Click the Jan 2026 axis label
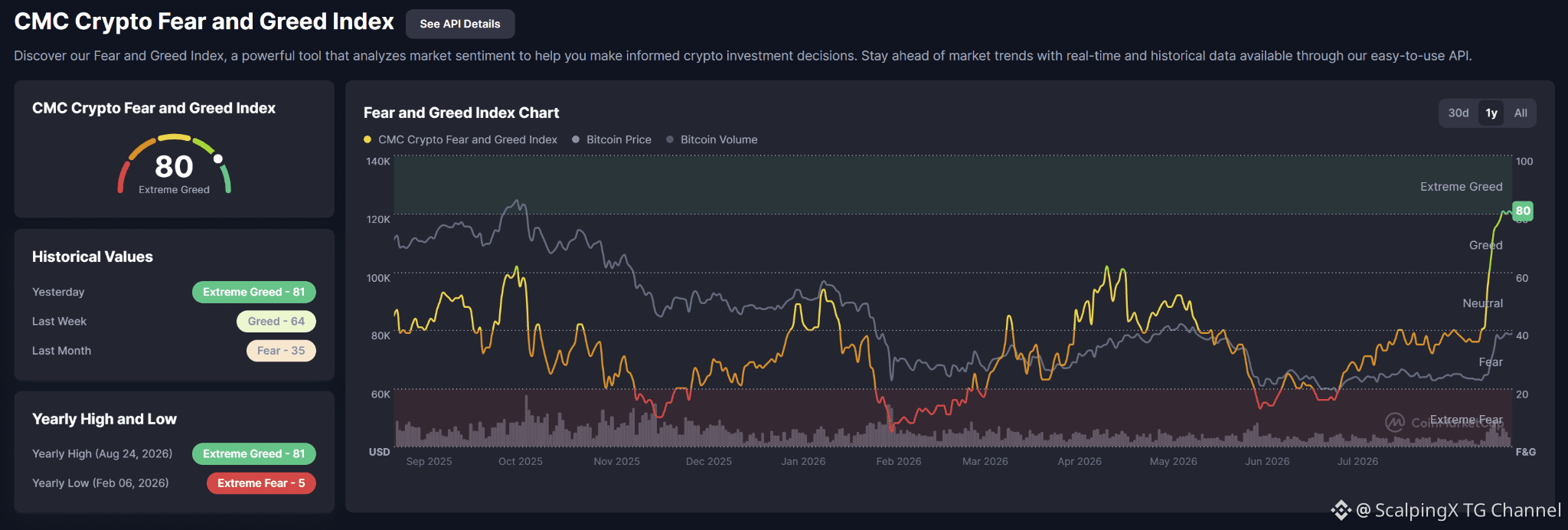The height and width of the screenshot is (530, 1568). [803, 461]
